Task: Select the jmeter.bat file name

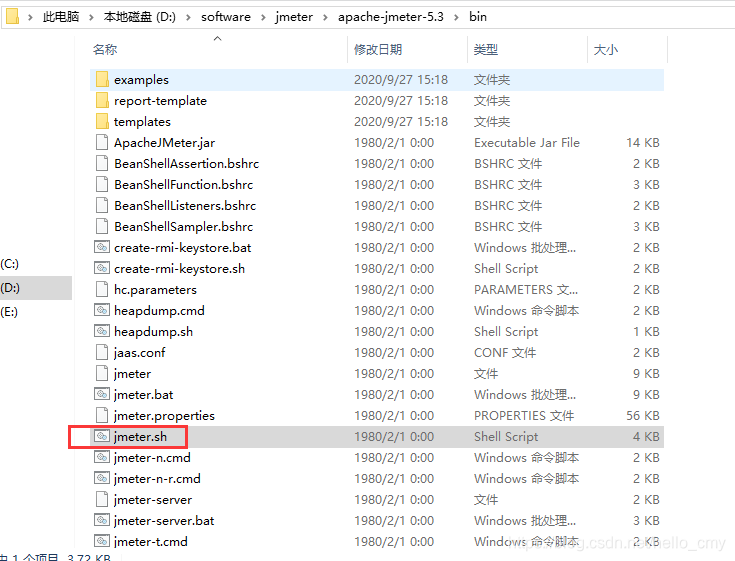Action: (143, 395)
